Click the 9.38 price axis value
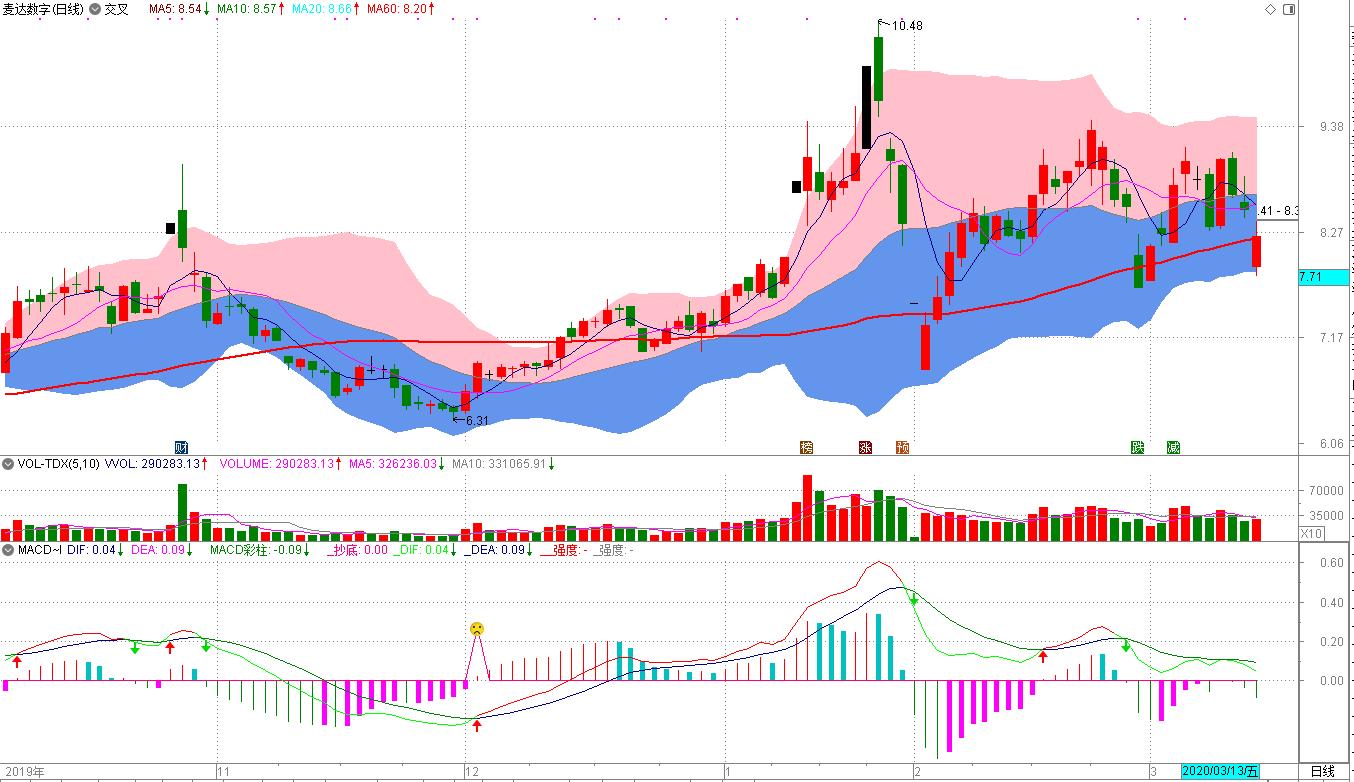The height and width of the screenshot is (782, 1354). point(1332,127)
